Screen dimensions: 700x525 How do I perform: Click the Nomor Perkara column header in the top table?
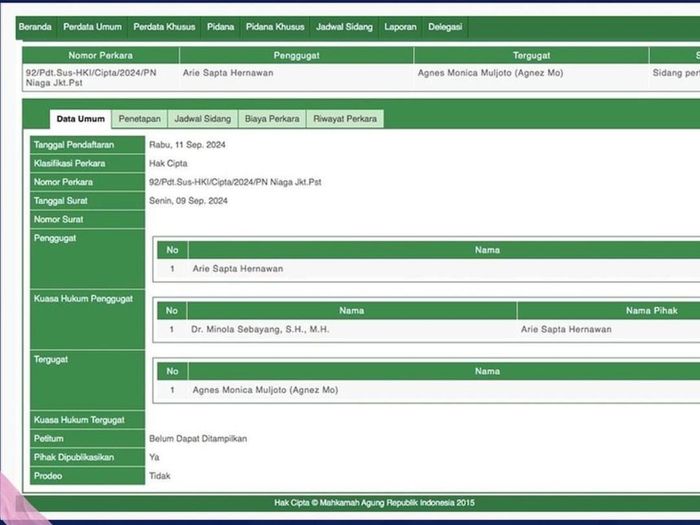[100, 56]
